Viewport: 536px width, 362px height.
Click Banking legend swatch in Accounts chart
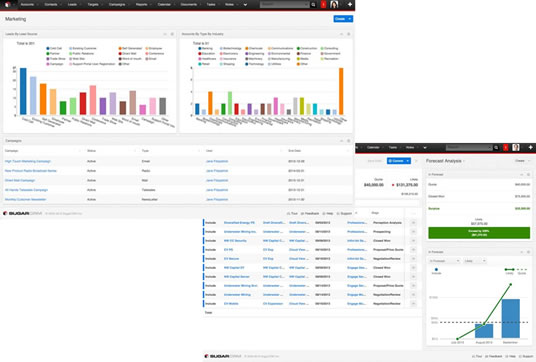(x=200, y=49)
